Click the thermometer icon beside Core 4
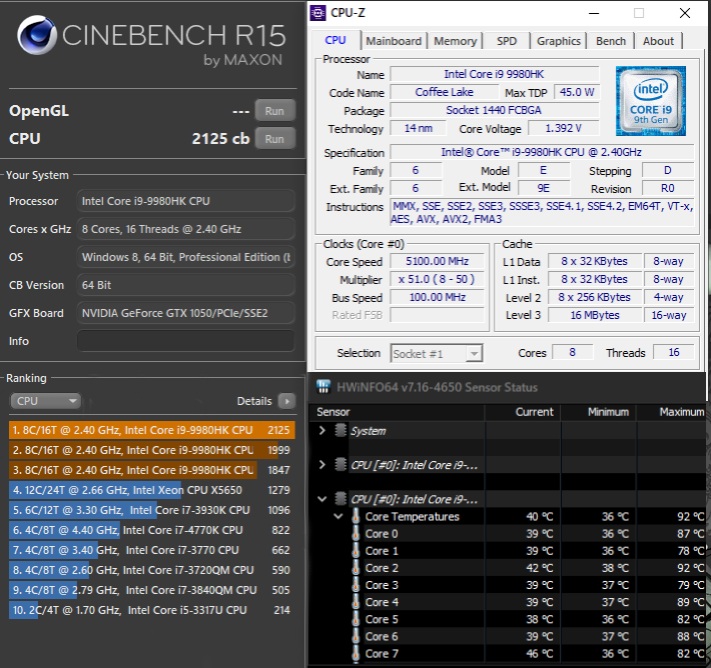The width and height of the screenshot is (711, 668). point(356,602)
